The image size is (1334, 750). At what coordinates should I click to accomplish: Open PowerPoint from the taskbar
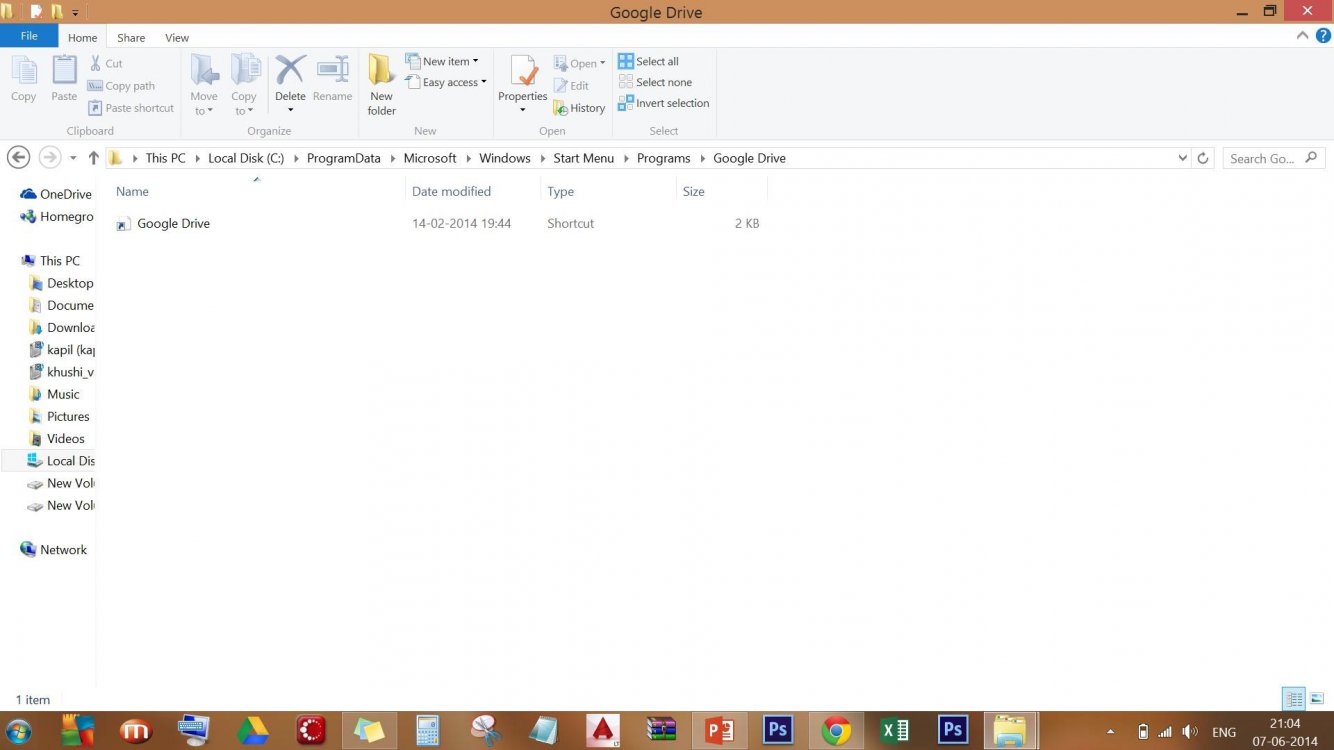tap(719, 731)
